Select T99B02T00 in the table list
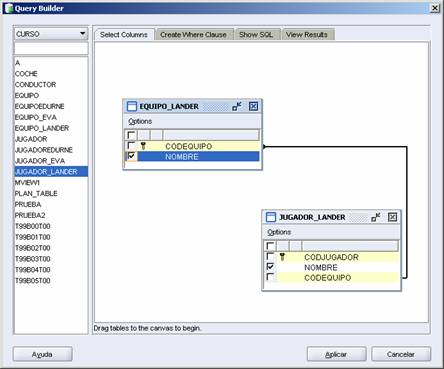This screenshot has width=444, height=369. [x=51, y=248]
